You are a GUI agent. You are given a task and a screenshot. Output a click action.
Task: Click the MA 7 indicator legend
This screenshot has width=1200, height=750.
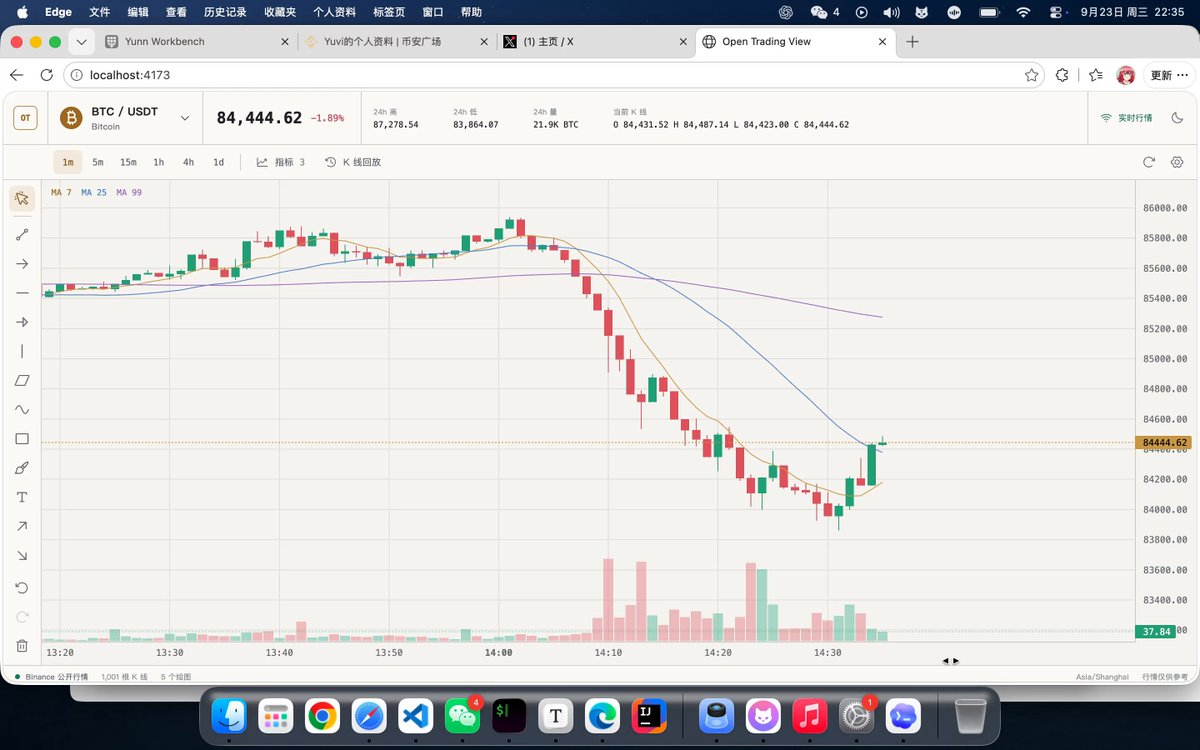pos(61,192)
